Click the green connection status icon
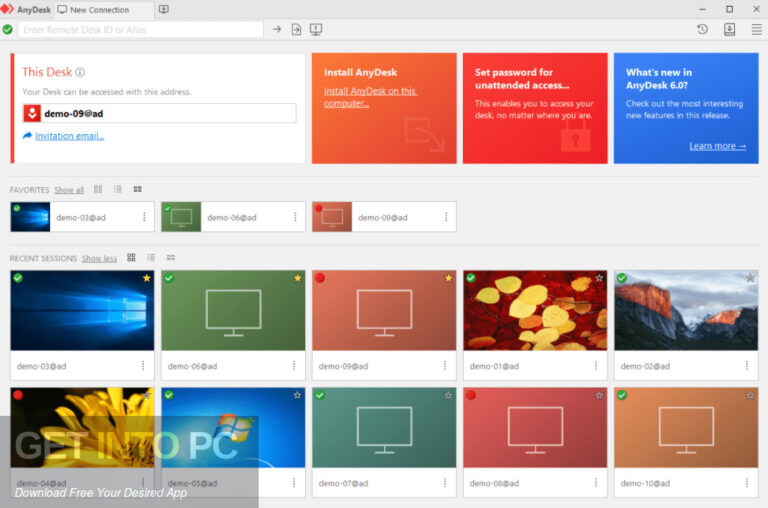Viewport: 768px width, 508px height. (x=7, y=29)
